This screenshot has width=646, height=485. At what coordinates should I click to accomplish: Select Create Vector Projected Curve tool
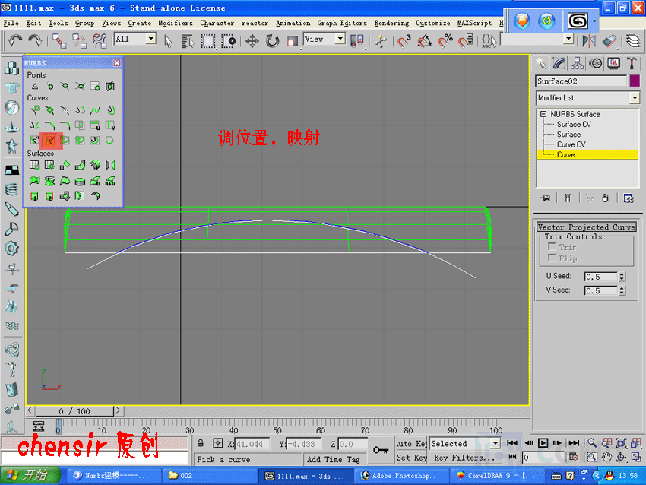[x=50, y=141]
